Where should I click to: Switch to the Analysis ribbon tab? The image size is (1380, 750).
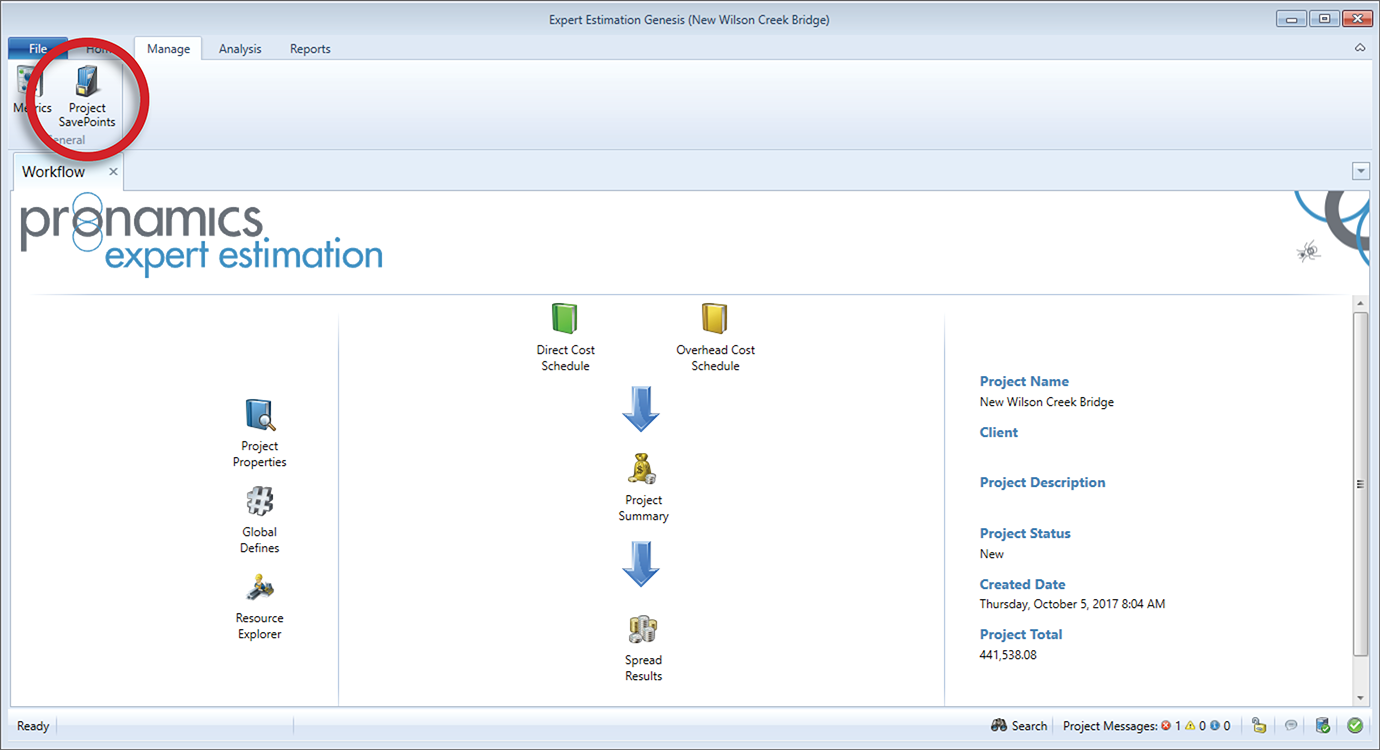coord(240,49)
